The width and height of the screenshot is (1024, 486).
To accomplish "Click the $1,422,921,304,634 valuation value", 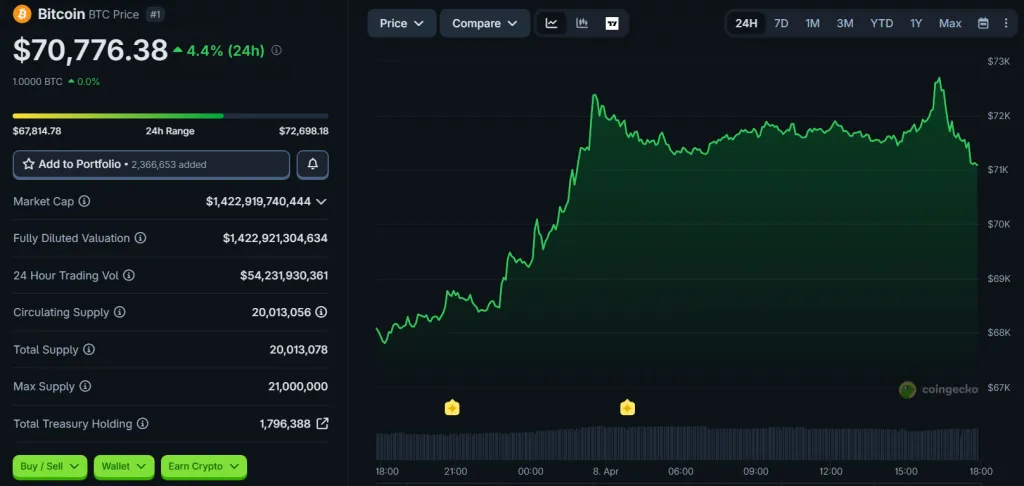I will click(x=275, y=238).
